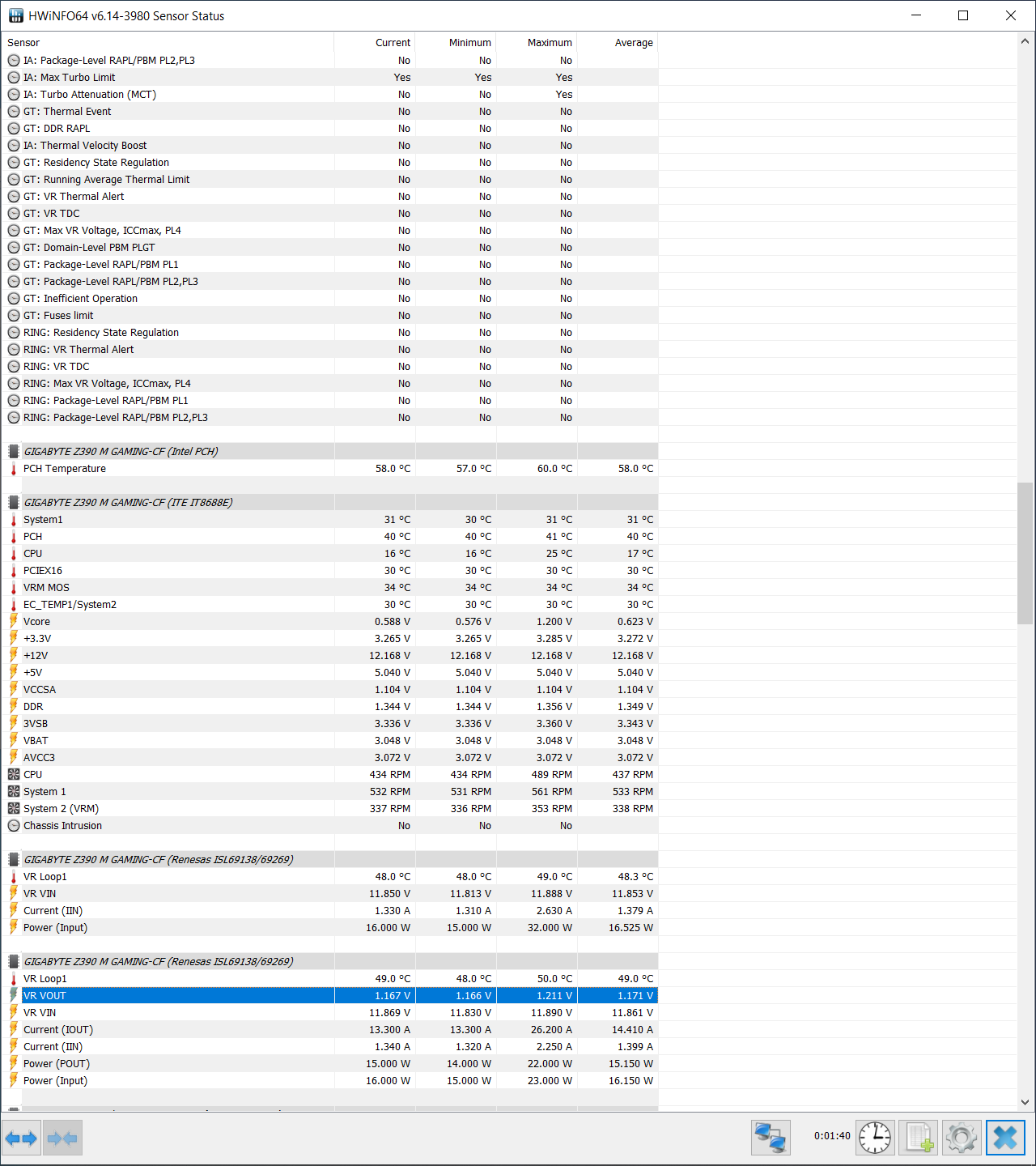Click the icon beside selected VR VOUT row

click(x=14, y=996)
